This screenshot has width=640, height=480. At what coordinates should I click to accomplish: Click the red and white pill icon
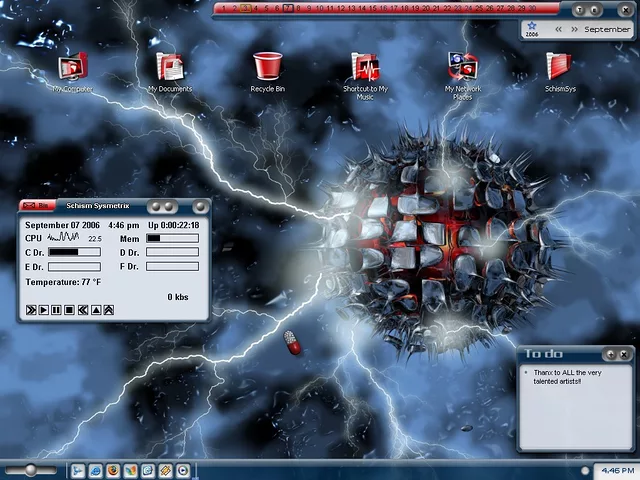point(292,342)
